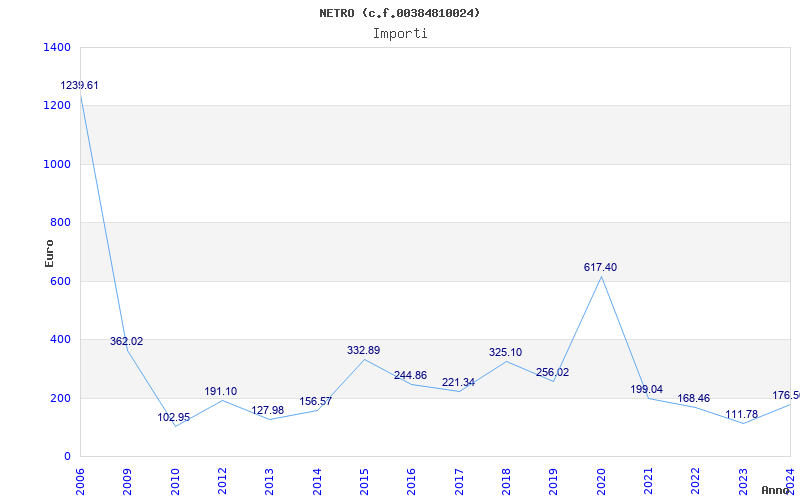Click the x-axis year 2013
The width and height of the screenshot is (800, 500).
(x=269, y=481)
